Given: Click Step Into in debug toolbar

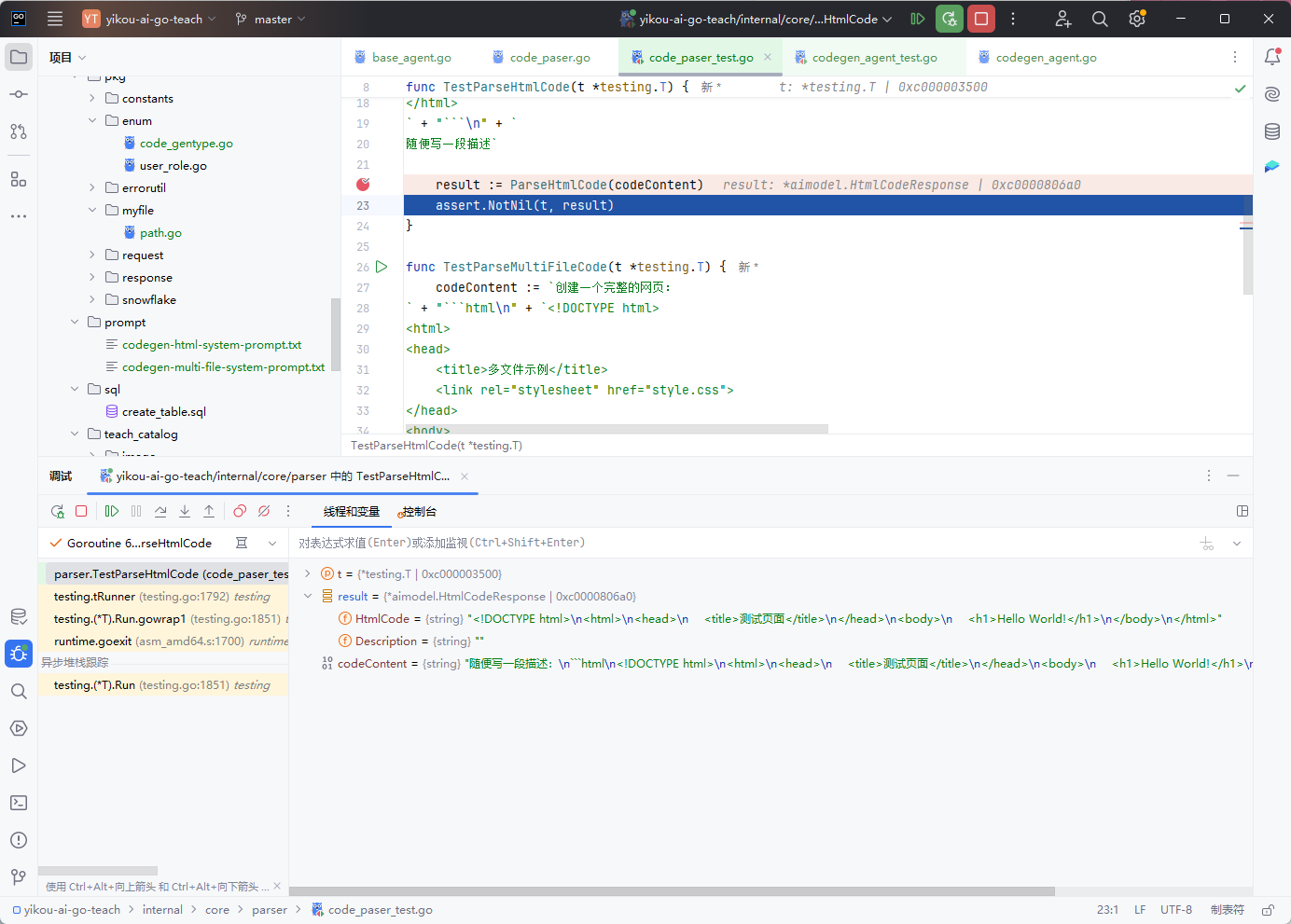Looking at the screenshot, I should coord(185,511).
